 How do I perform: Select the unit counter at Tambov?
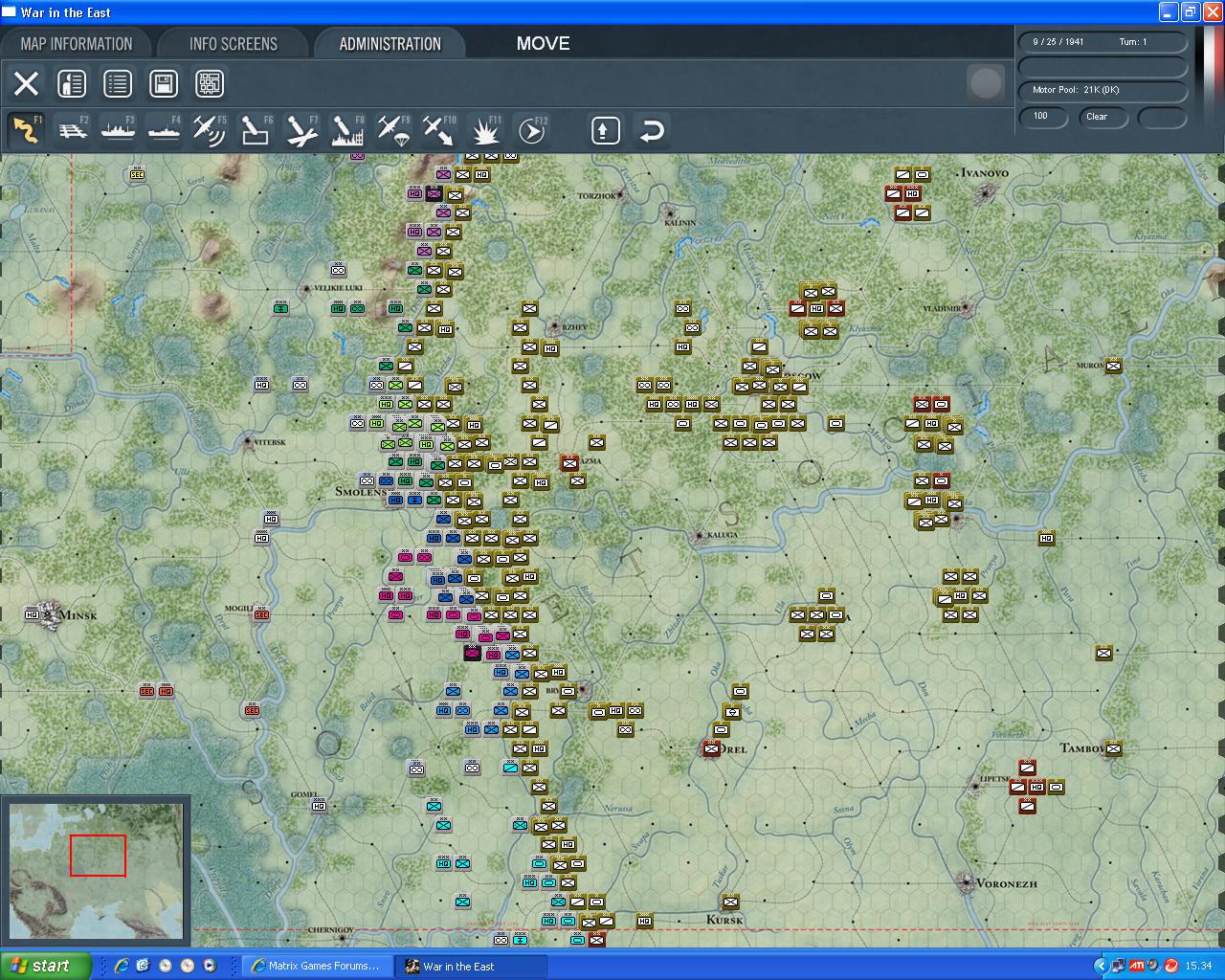tap(1112, 748)
